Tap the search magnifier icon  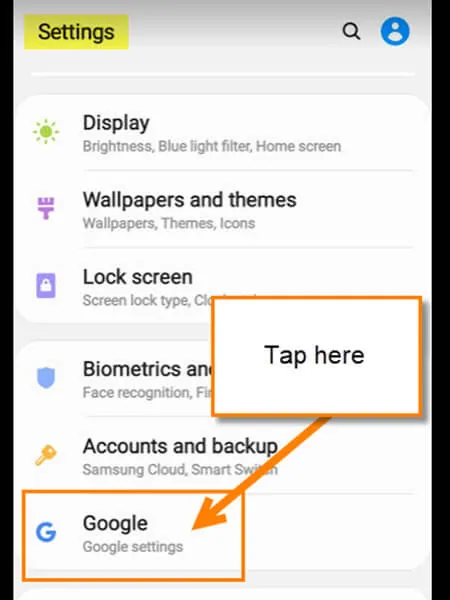[x=351, y=31]
